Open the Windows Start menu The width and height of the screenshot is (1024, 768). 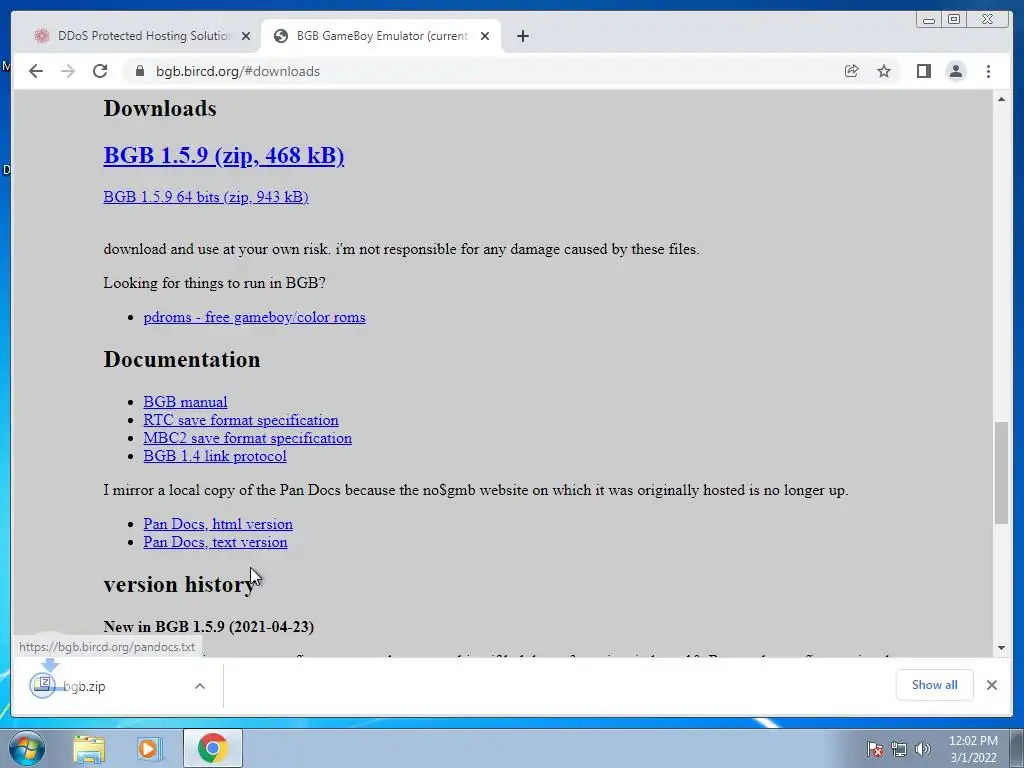(x=27, y=748)
